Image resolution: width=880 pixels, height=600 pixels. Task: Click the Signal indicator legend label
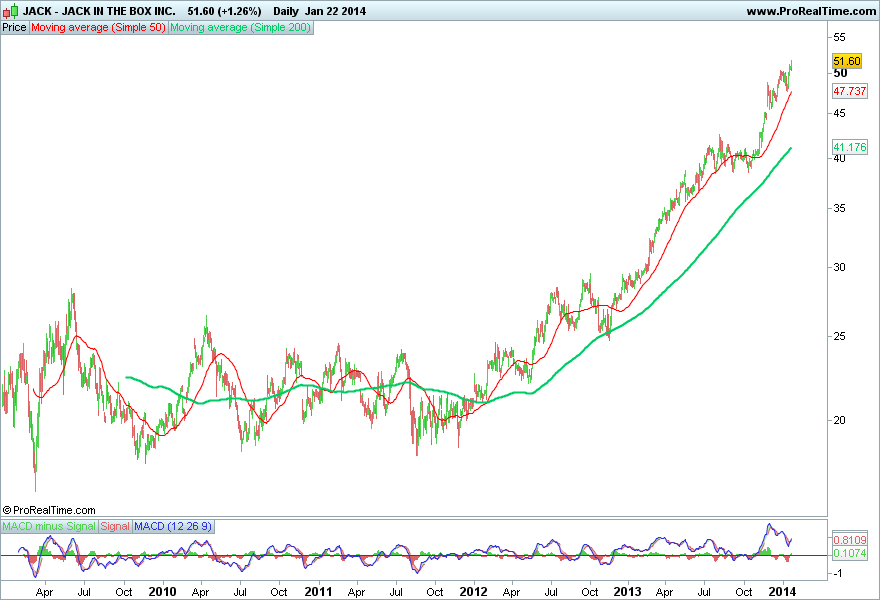point(115,526)
